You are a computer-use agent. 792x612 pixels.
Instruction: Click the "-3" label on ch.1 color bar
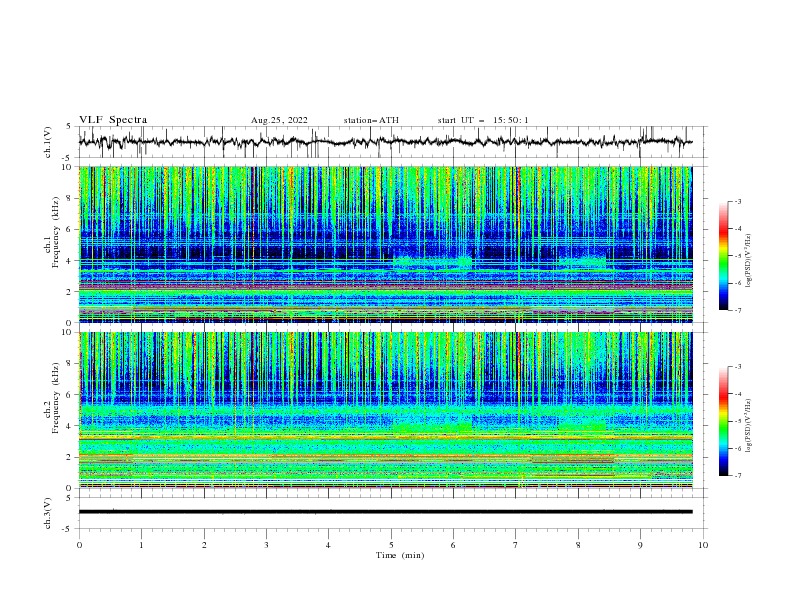tap(738, 201)
